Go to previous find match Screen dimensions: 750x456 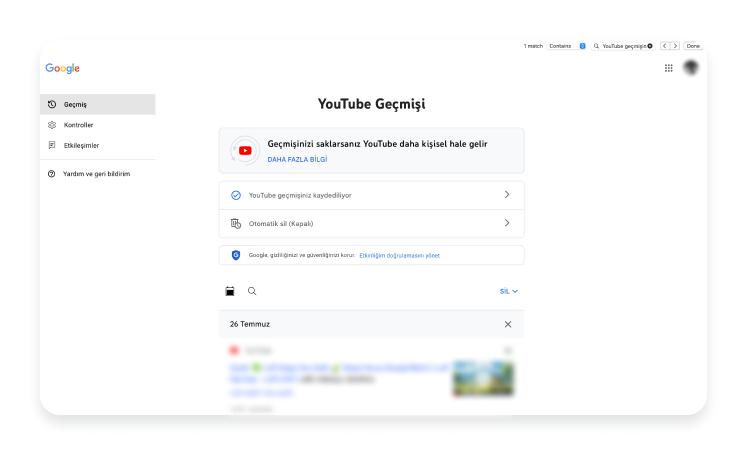(664, 46)
